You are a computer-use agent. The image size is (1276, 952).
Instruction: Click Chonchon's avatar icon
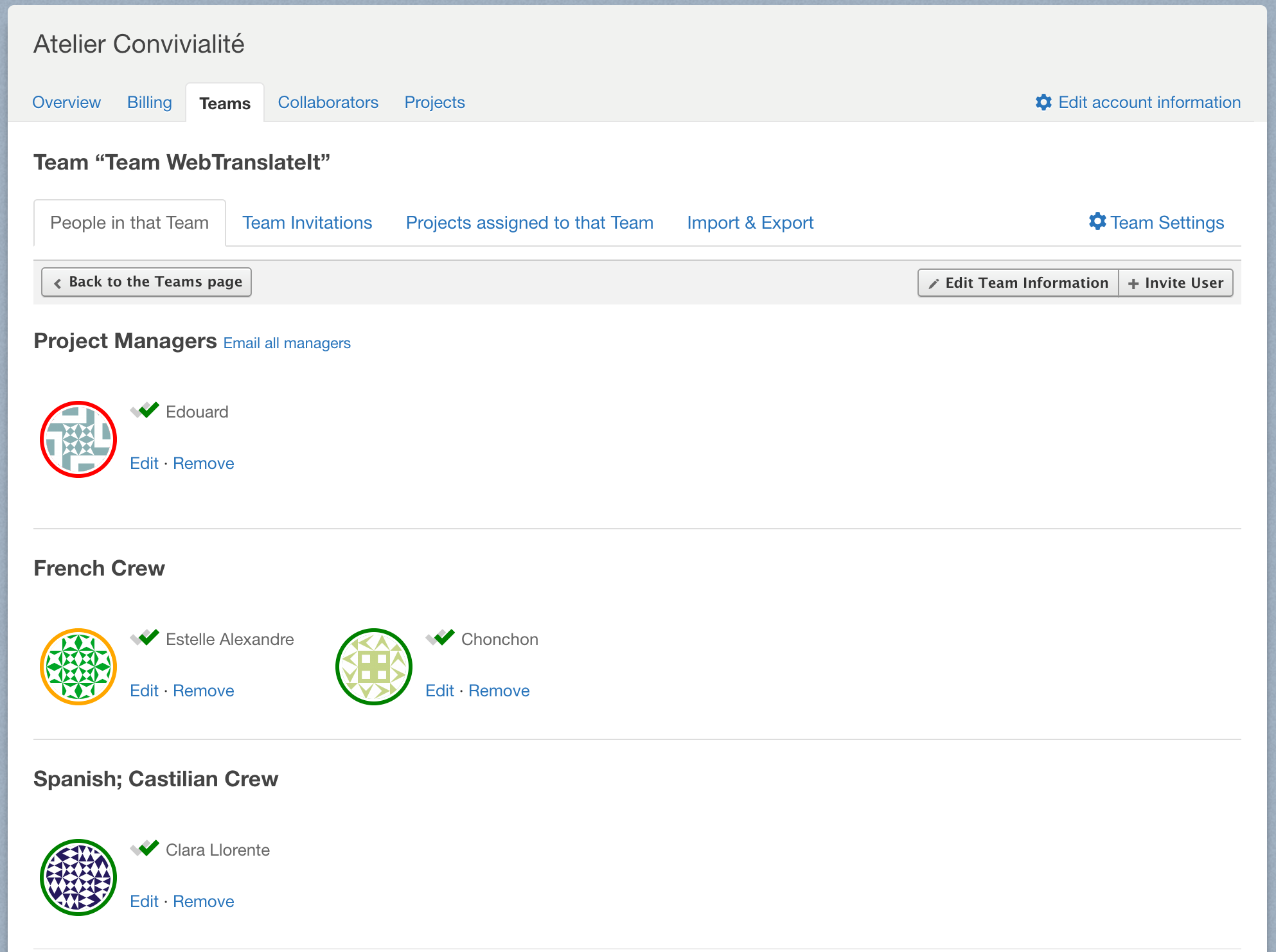374,667
